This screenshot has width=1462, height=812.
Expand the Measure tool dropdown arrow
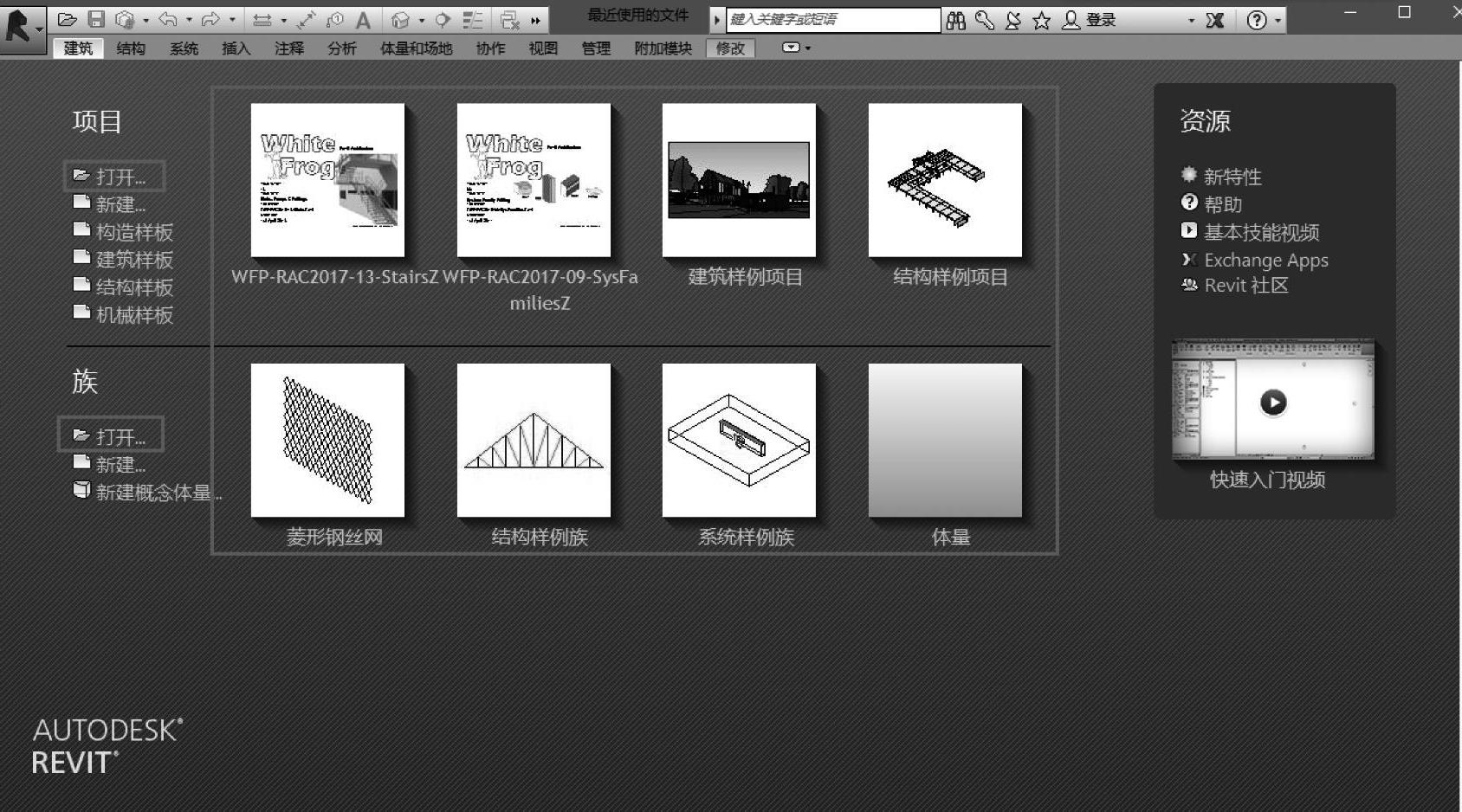(x=283, y=20)
